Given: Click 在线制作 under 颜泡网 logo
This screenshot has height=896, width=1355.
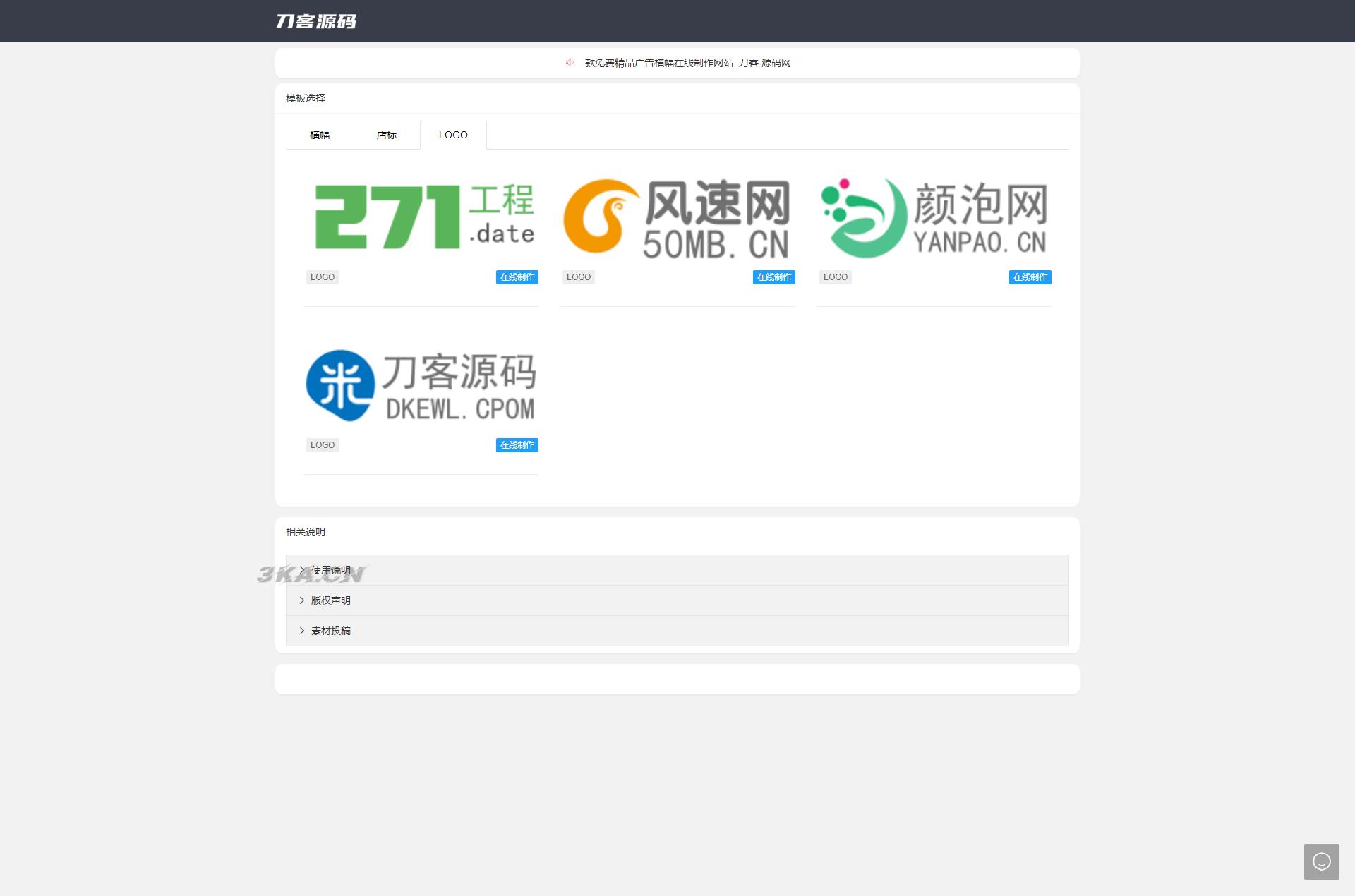Looking at the screenshot, I should [1030, 277].
